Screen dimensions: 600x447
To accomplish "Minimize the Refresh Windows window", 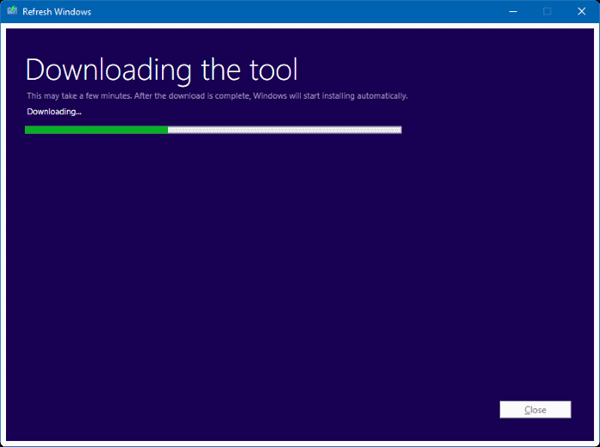I will 513,11.
